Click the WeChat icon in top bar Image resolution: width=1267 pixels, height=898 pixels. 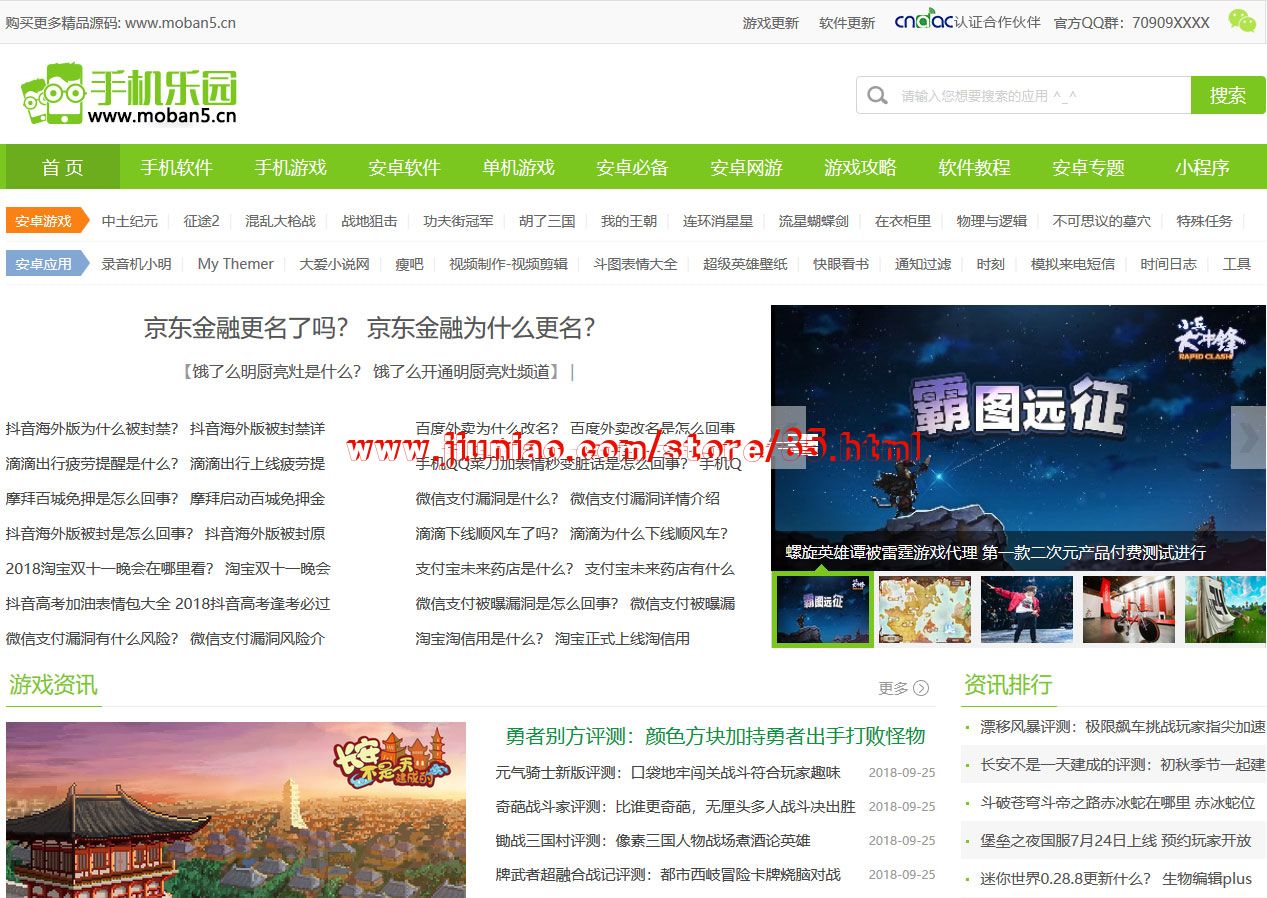click(x=1241, y=21)
